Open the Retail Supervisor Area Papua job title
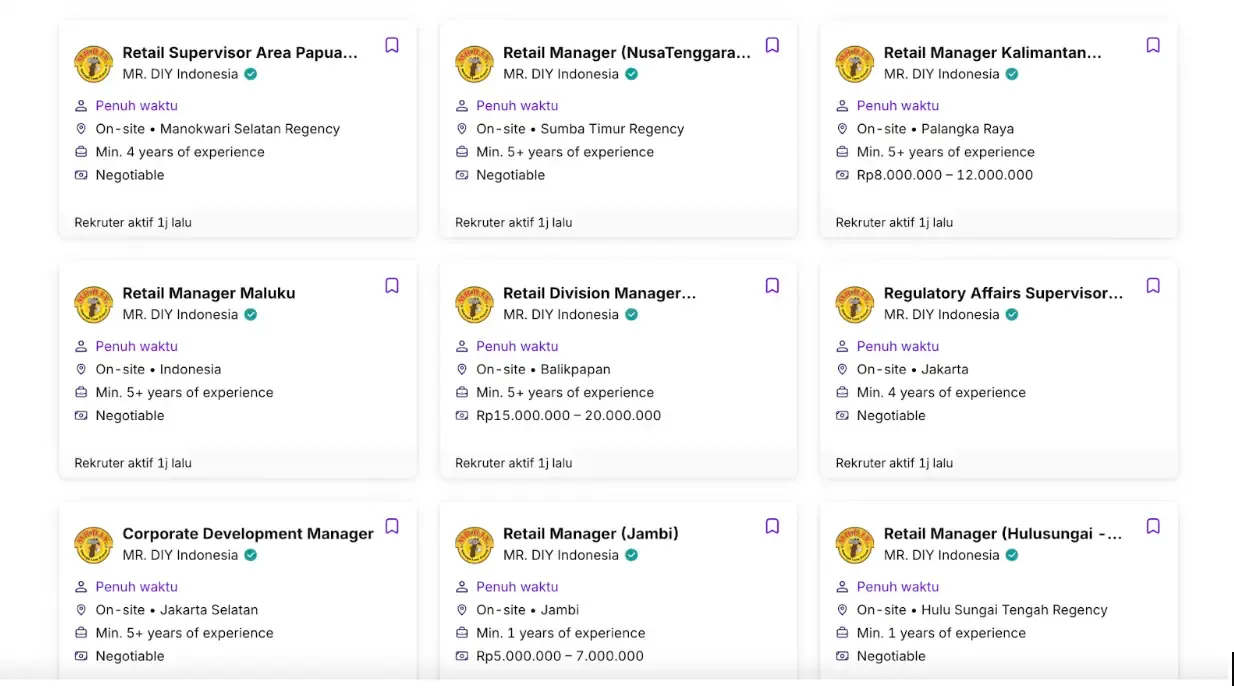This screenshot has width=1234, height=688. (x=240, y=53)
